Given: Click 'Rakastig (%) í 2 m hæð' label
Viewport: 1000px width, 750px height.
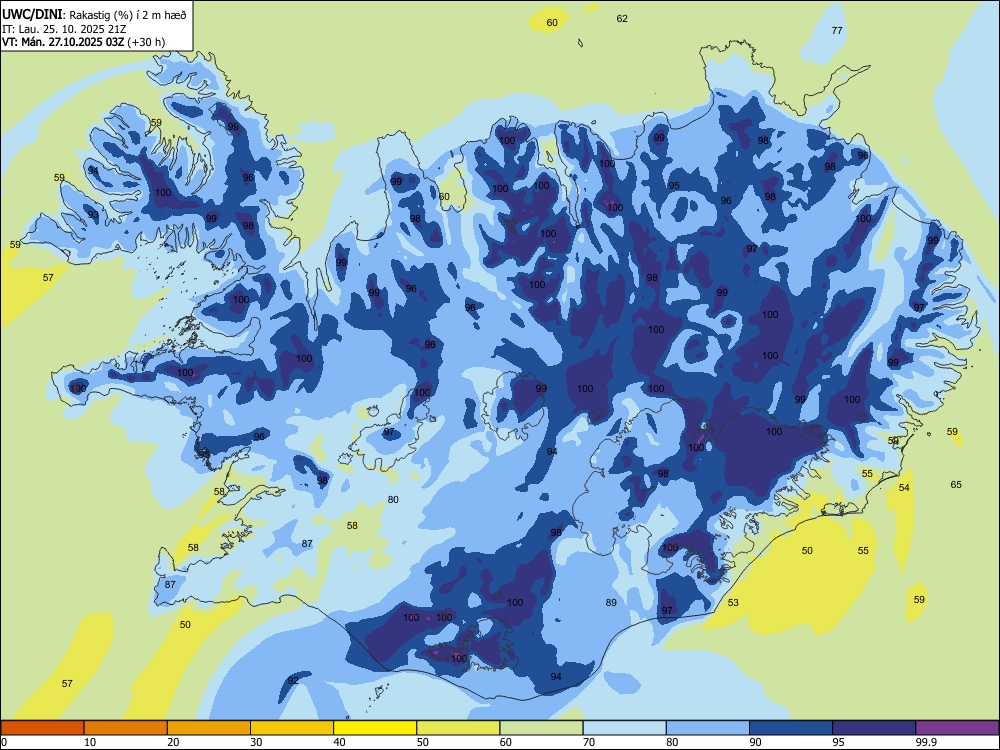Looking at the screenshot, I should [128, 15].
